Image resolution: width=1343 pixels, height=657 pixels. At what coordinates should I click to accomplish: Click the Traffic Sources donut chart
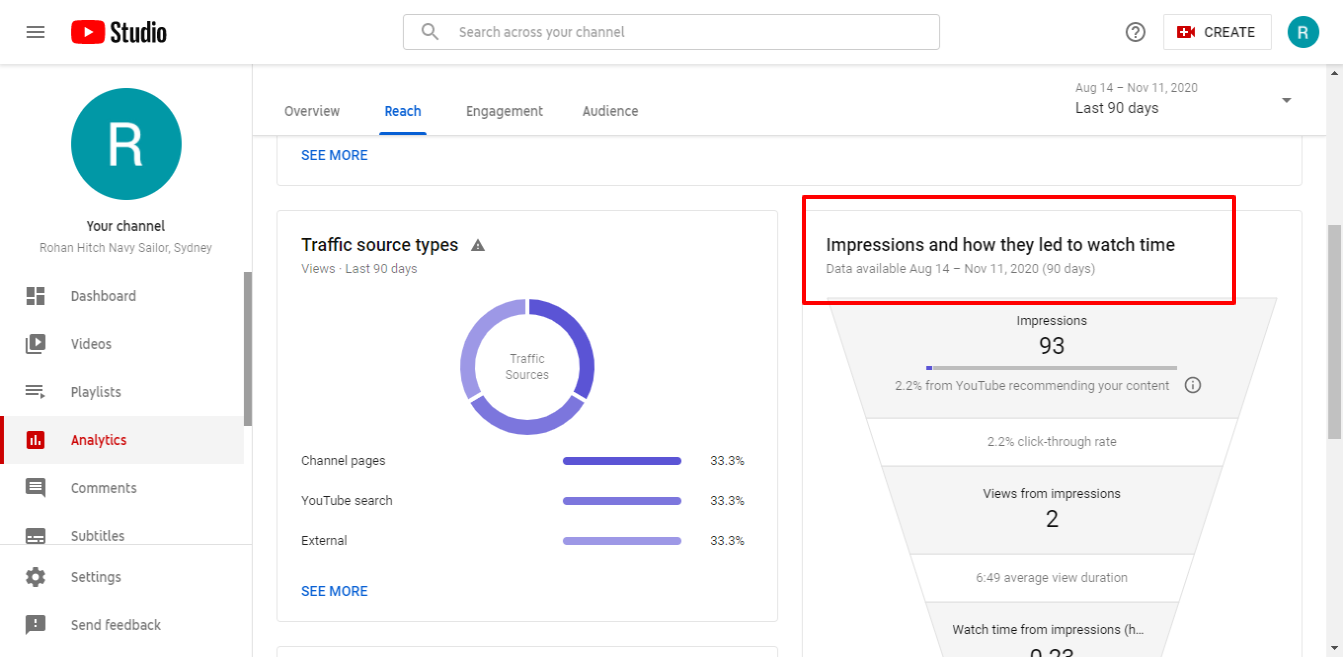tap(527, 367)
